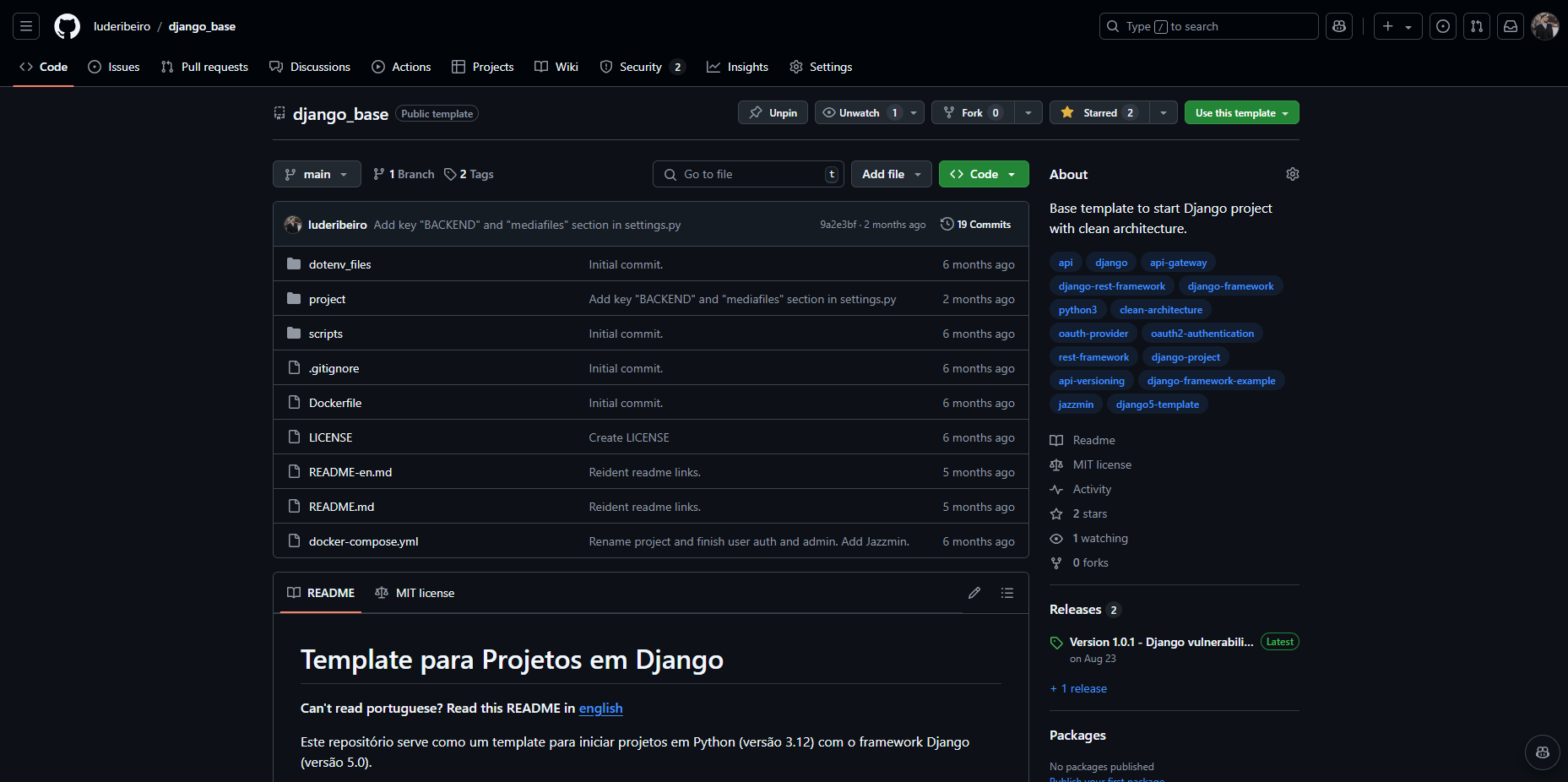The height and width of the screenshot is (782, 1568).
Task: Expand the create new plus dropdown
Action: [x=1397, y=26]
